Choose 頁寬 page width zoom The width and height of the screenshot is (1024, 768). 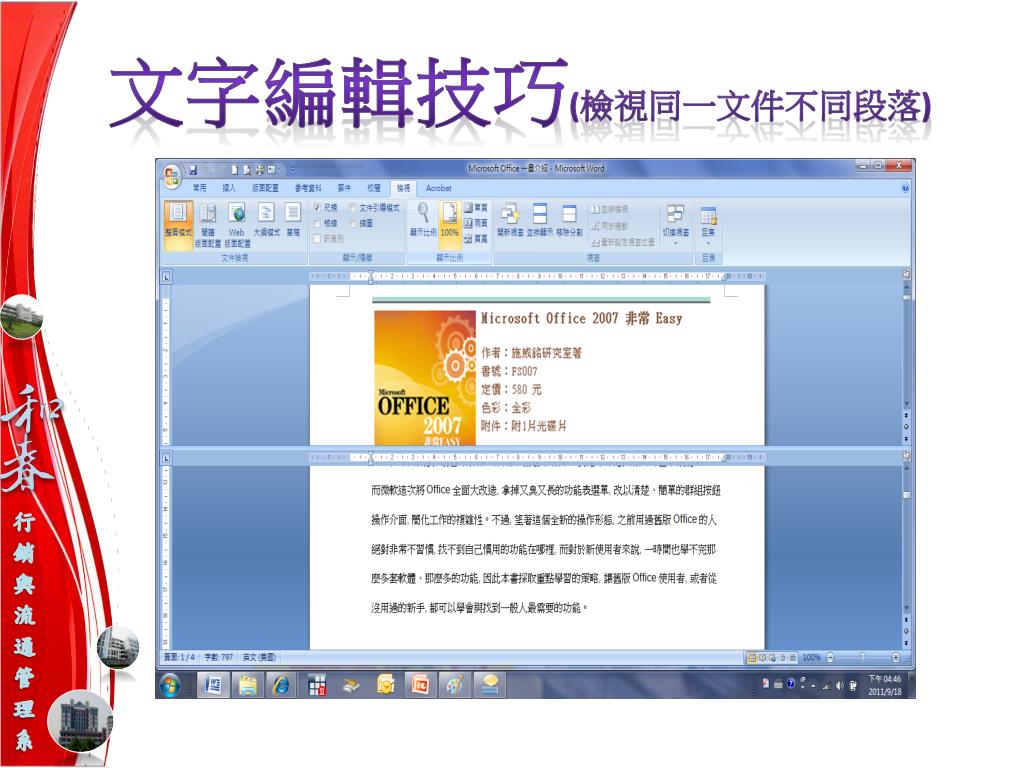(x=476, y=239)
